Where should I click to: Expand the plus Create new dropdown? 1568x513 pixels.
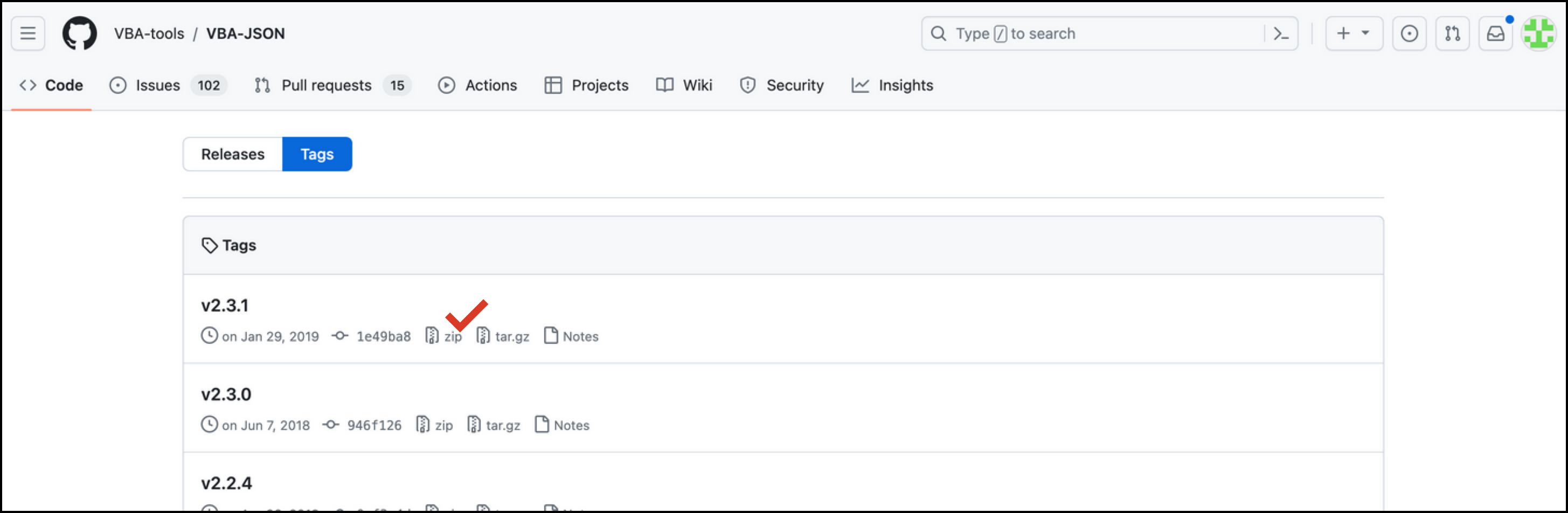[x=1354, y=33]
